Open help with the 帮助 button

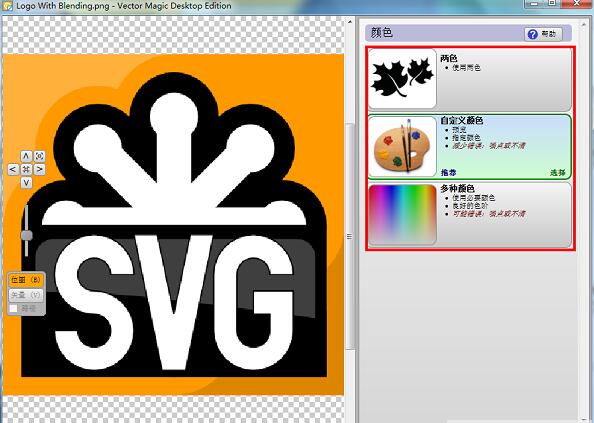[544, 34]
